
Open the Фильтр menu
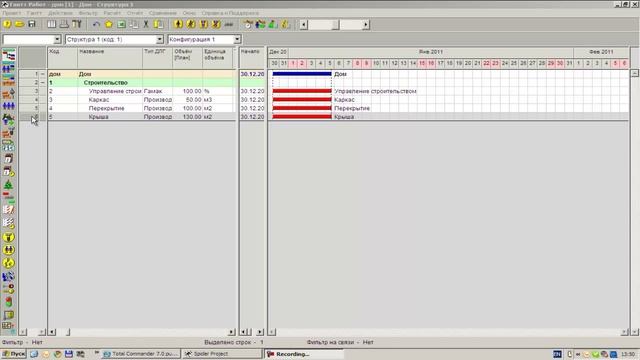[88, 13]
